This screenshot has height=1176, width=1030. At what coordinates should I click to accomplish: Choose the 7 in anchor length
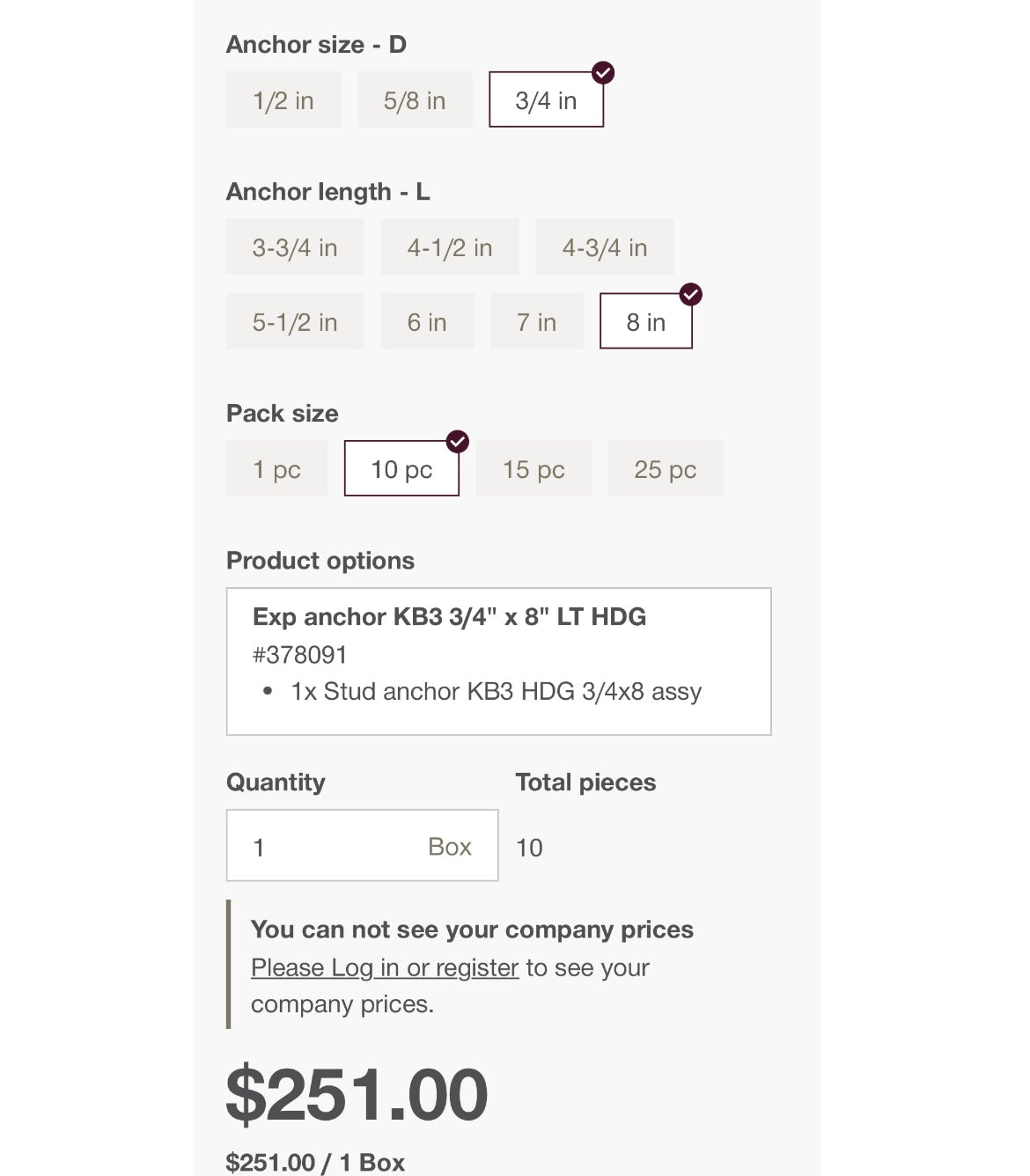click(536, 322)
